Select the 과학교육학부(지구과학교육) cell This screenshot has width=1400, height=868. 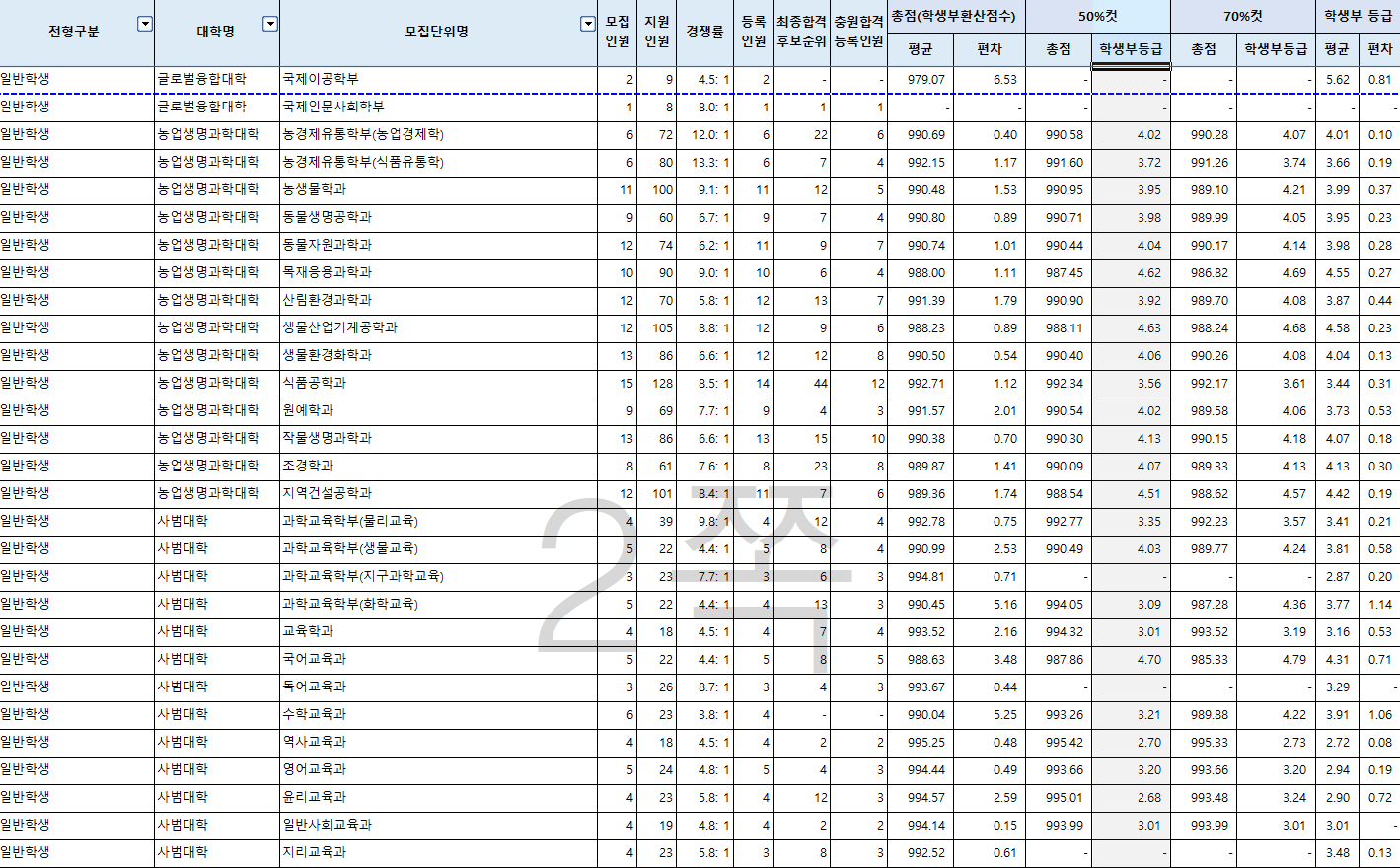click(438, 576)
